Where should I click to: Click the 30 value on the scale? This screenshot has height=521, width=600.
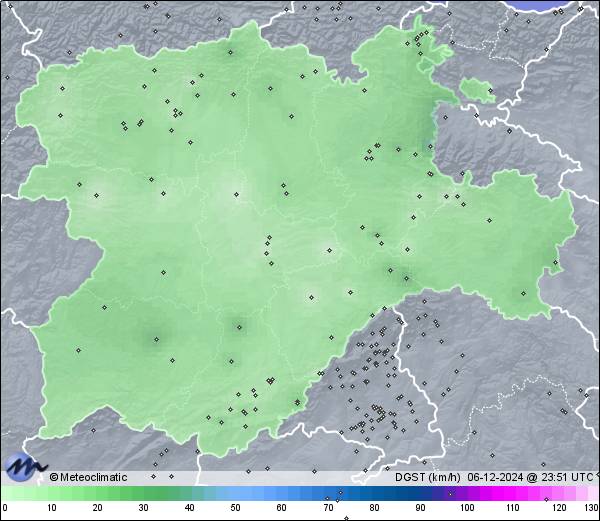[143, 508]
